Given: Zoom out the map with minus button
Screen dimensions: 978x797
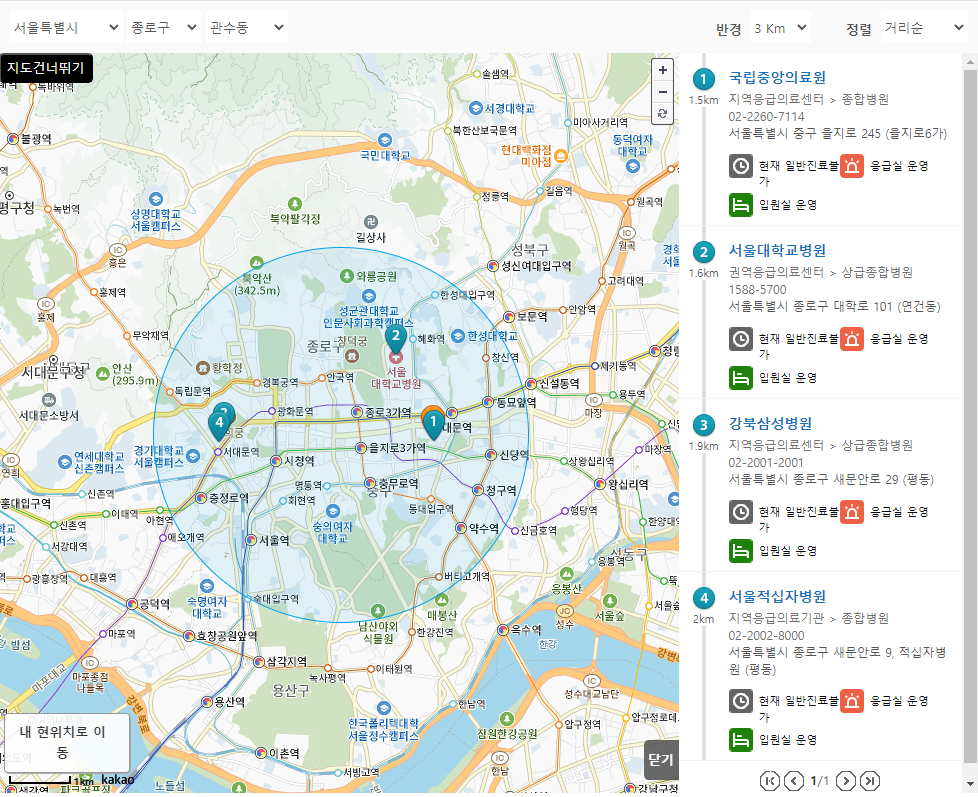Looking at the screenshot, I should [662, 92].
